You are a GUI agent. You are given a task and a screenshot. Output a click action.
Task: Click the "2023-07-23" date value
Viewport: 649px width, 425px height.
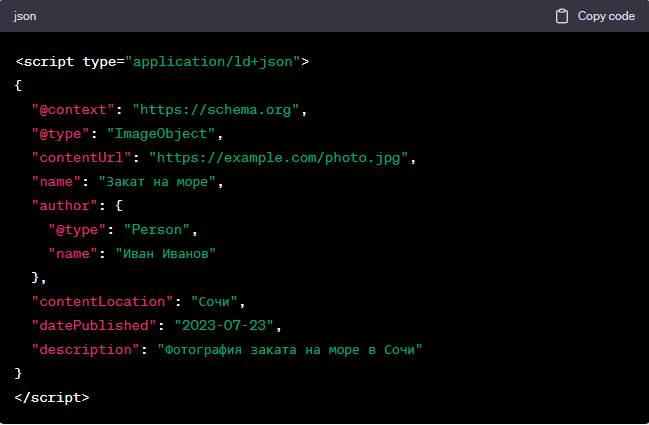224,326
